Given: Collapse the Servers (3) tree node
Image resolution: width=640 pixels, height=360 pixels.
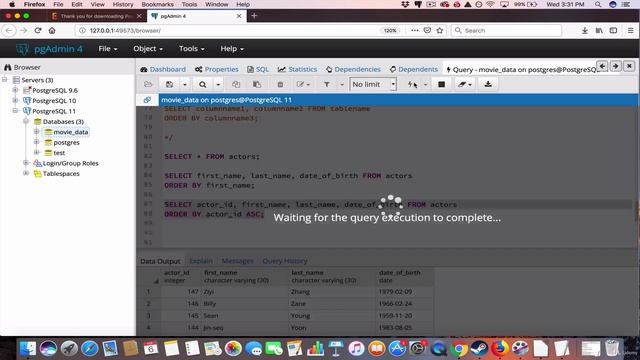Looking at the screenshot, I should 5,80.
